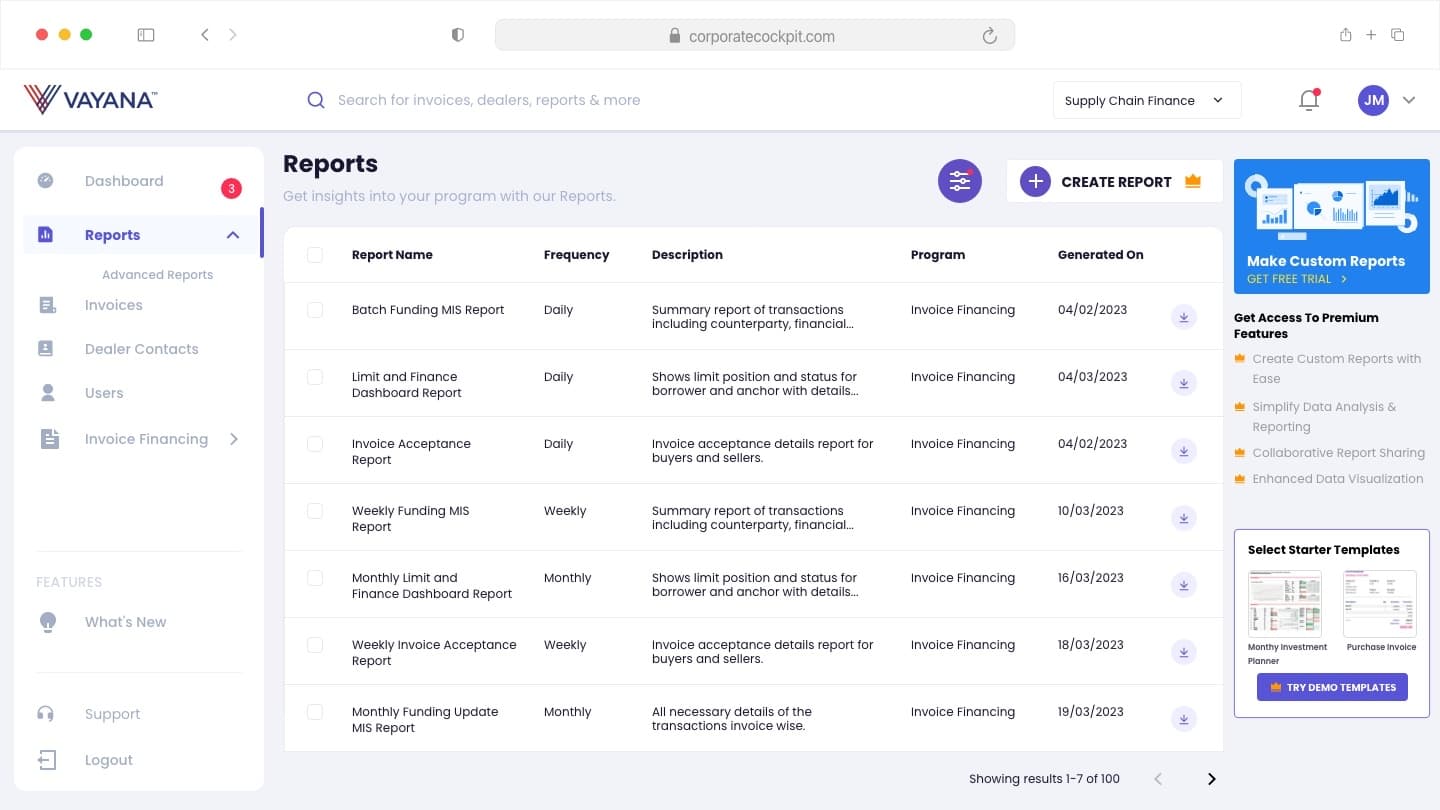Click the Dealer Contacts icon in the sidebar
1440x810 pixels.
pos(45,348)
